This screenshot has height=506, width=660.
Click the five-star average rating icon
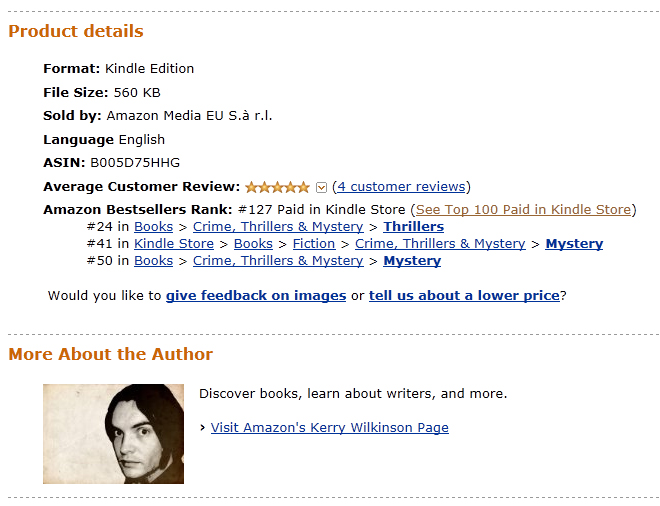[277, 187]
